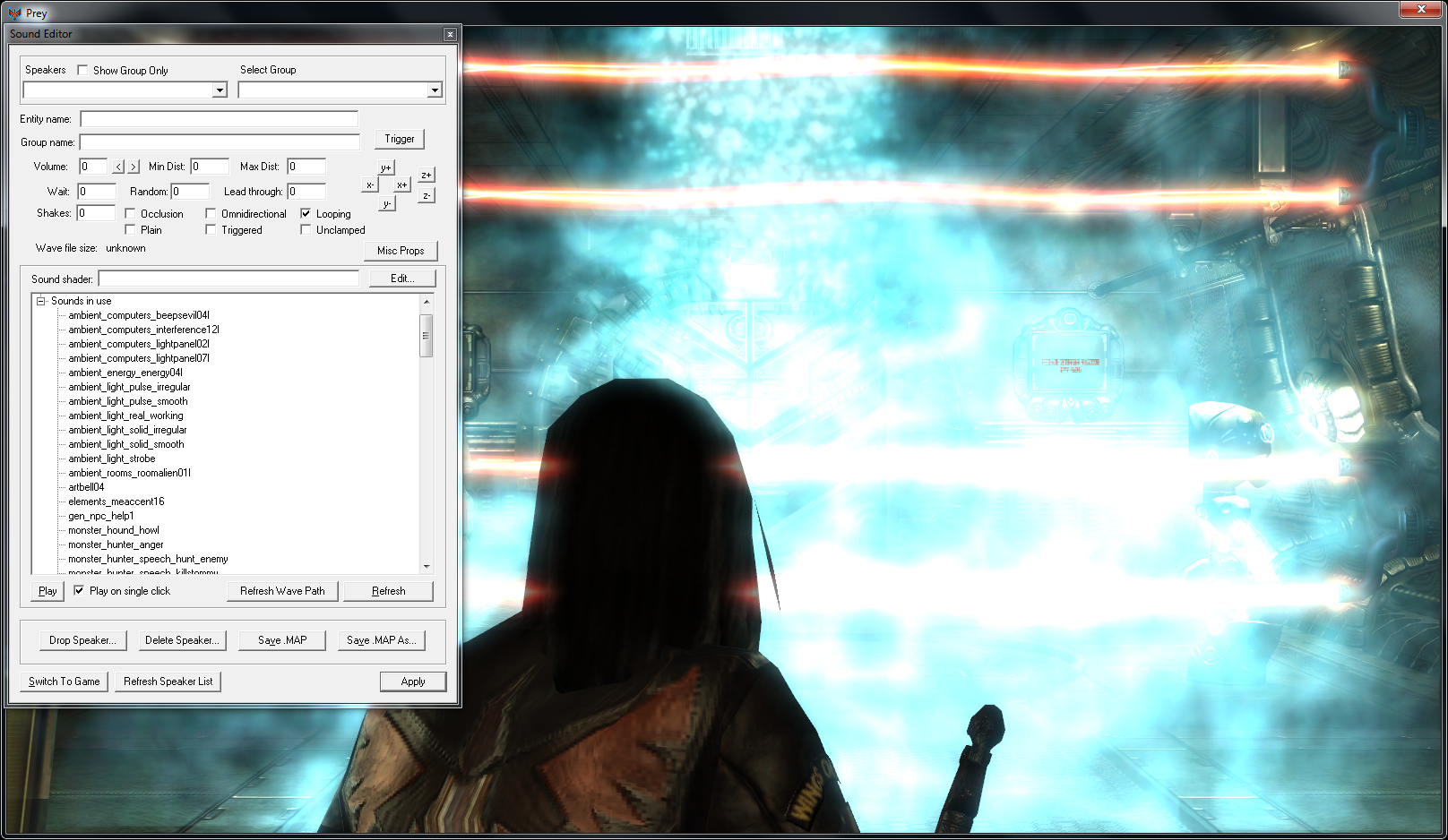Screen dimensions: 1448x840
Task: Click into the Random field
Action: tap(190, 192)
